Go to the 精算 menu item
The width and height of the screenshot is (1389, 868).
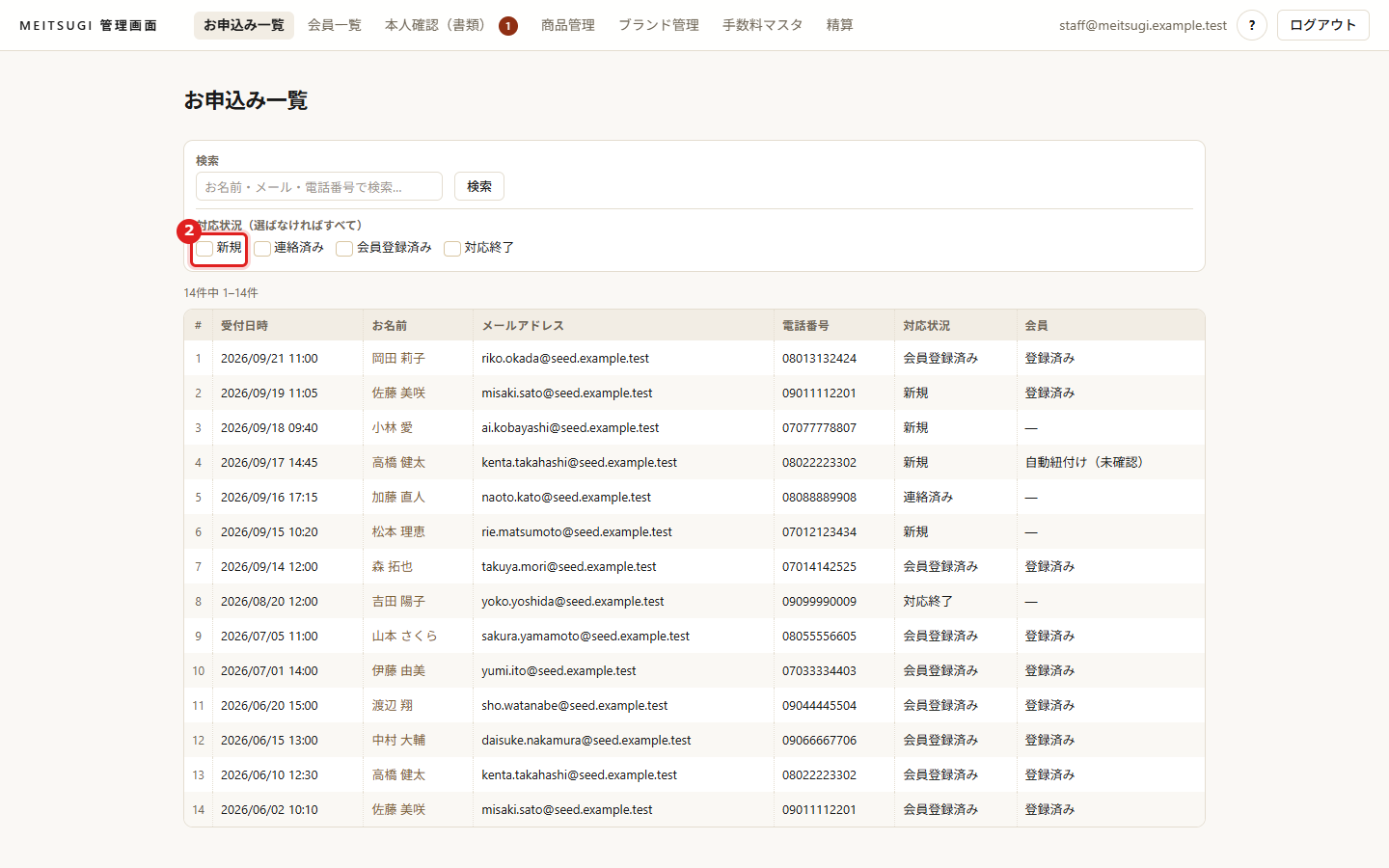(840, 25)
